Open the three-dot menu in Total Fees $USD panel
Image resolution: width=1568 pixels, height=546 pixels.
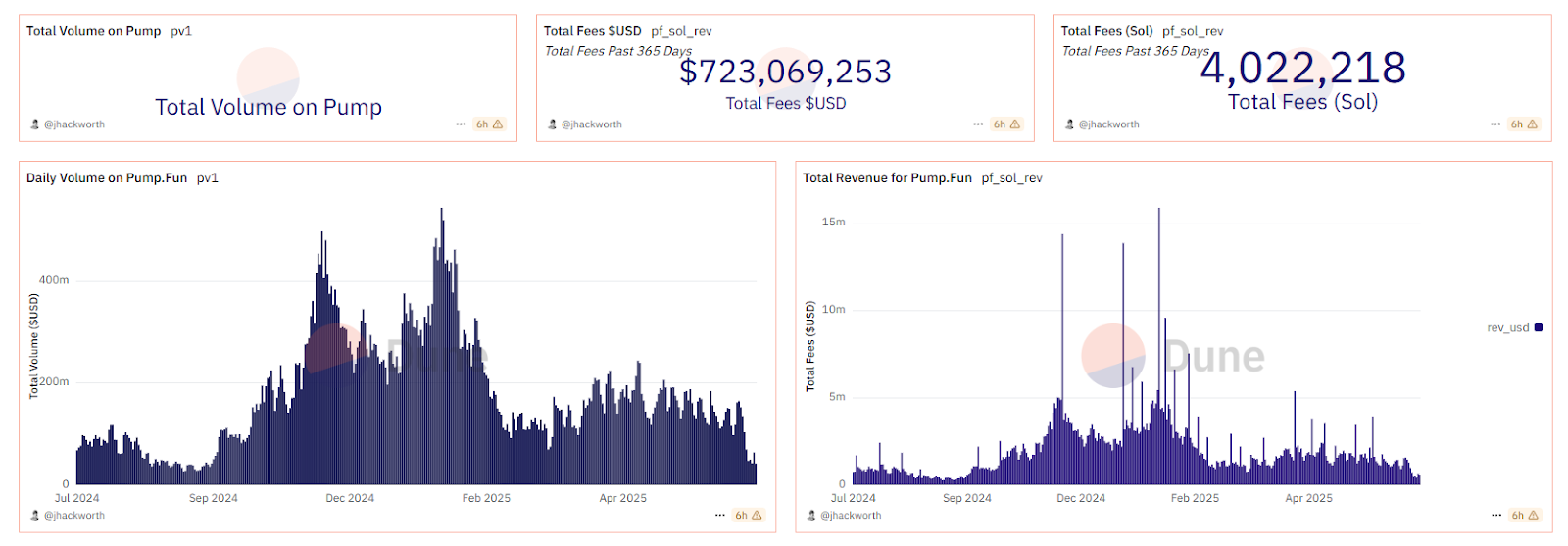click(978, 124)
